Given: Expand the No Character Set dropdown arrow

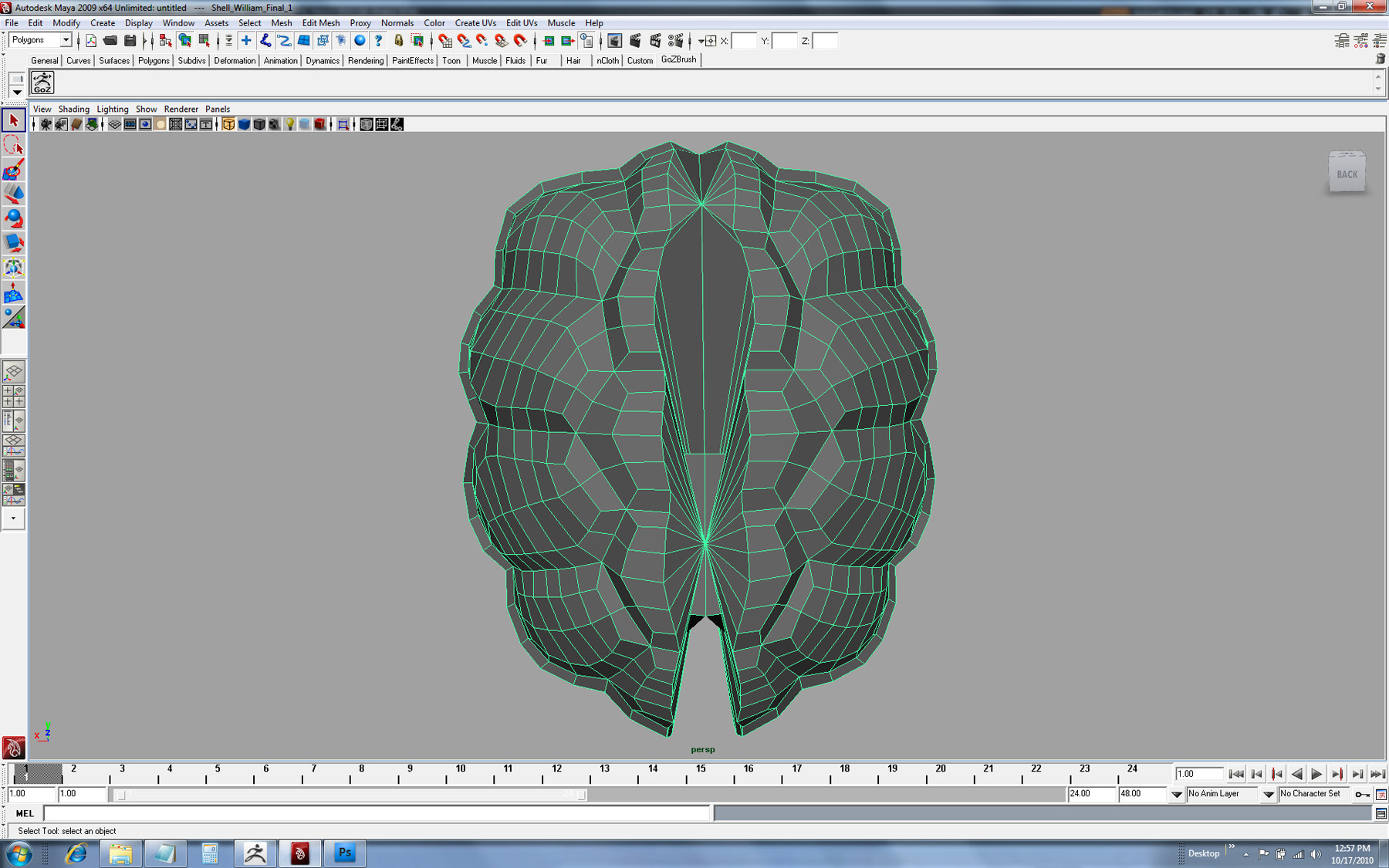Looking at the screenshot, I should 1268,794.
